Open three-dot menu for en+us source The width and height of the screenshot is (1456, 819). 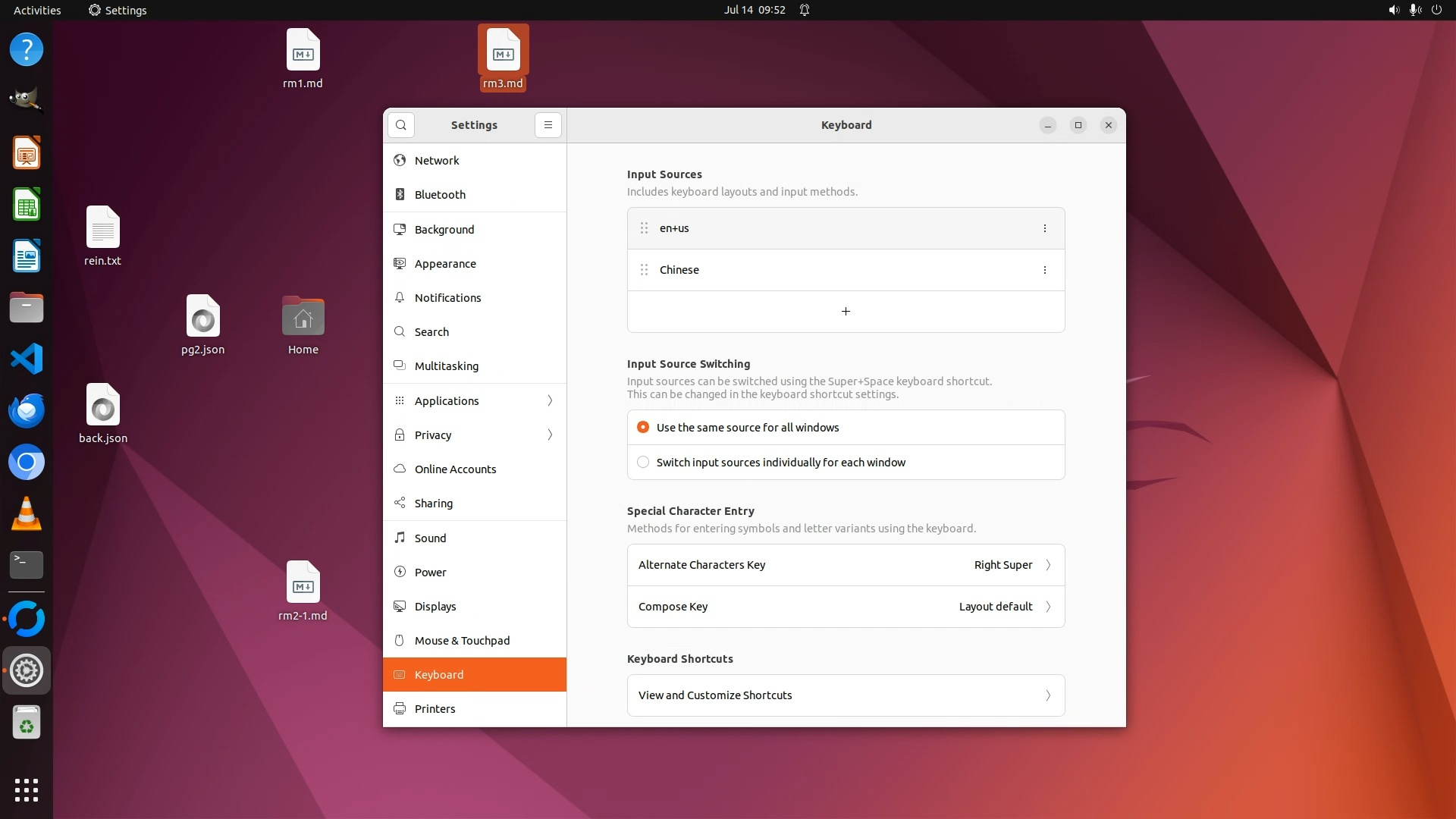1044,228
